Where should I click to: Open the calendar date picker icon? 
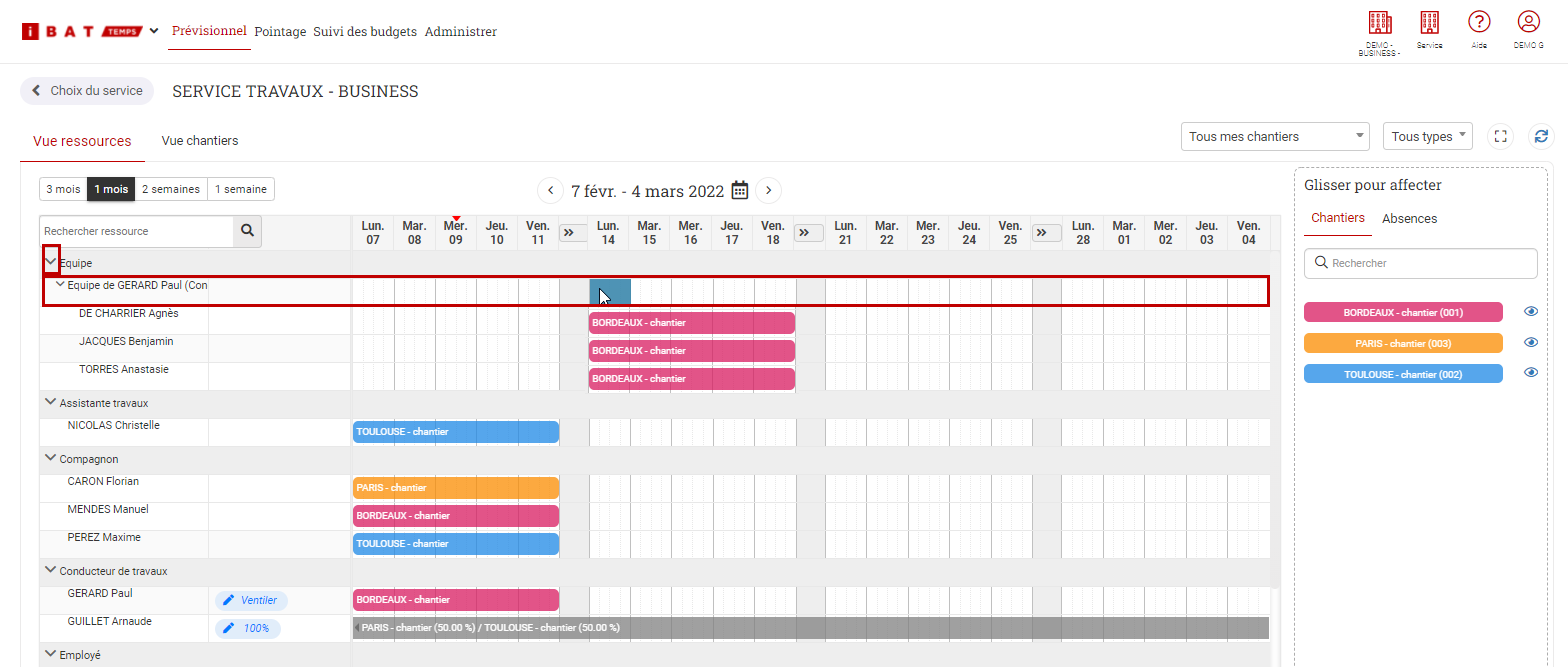coord(740,190)
